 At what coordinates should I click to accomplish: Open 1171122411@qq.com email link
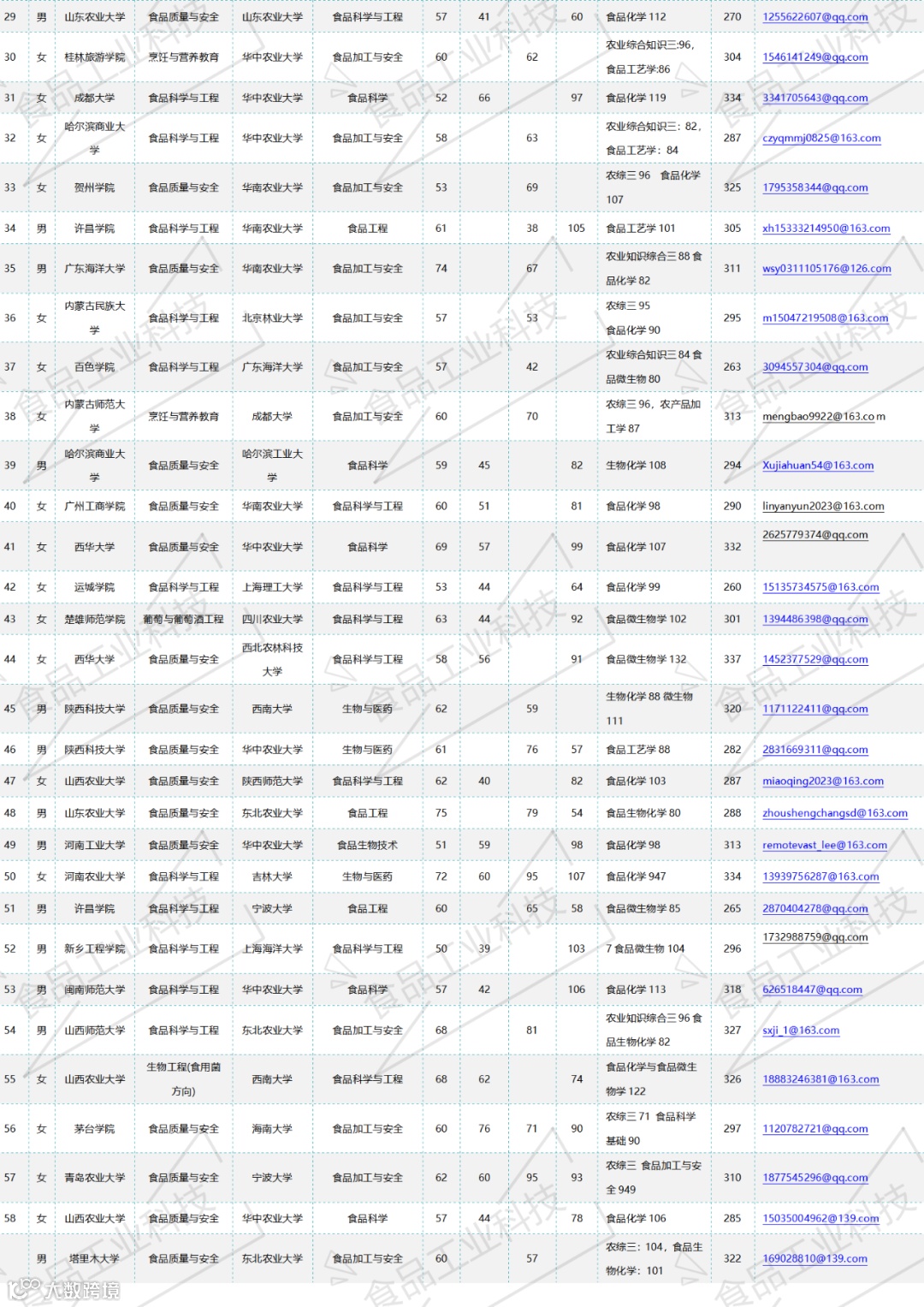click(814, 709)
